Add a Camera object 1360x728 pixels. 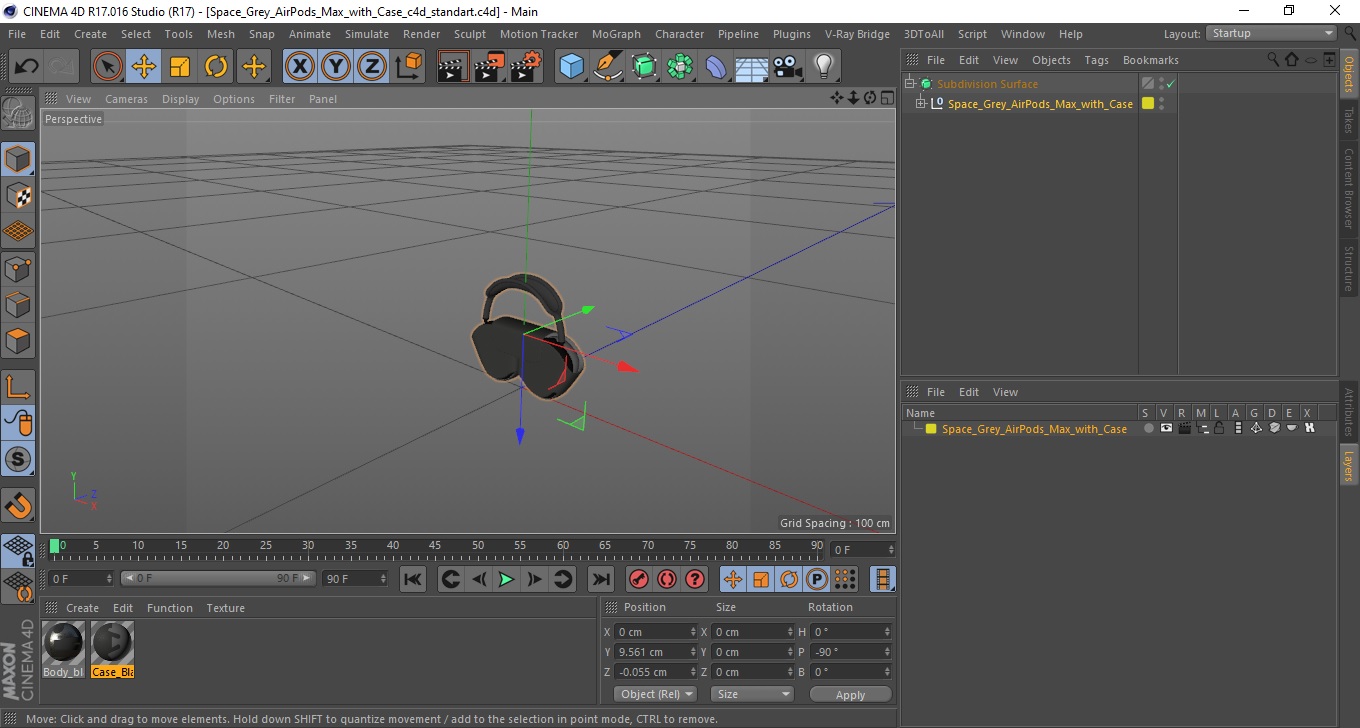(787, 67)
